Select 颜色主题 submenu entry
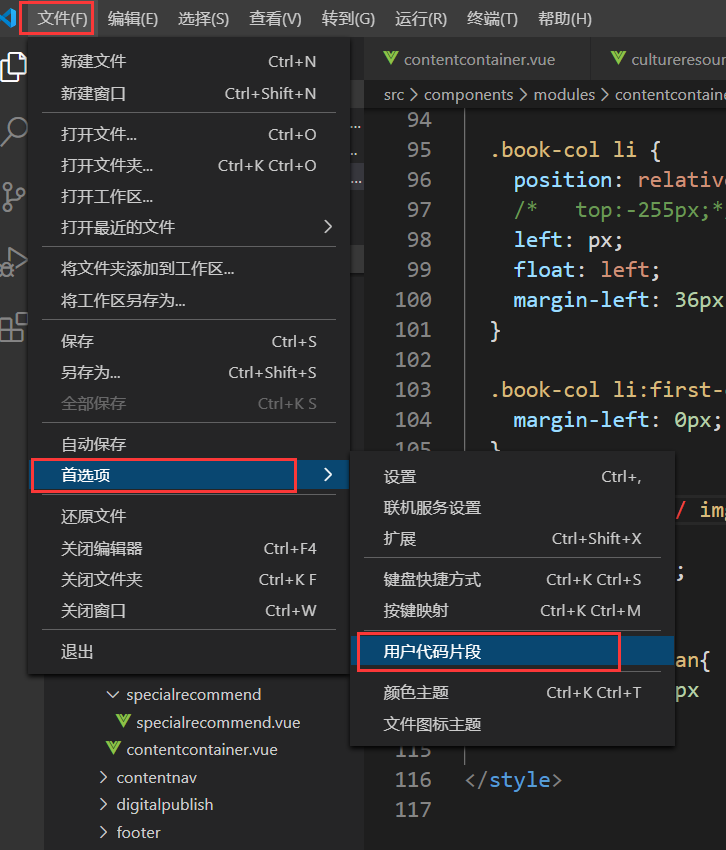This screenshot has height=850, width=726. coord(512,692)
